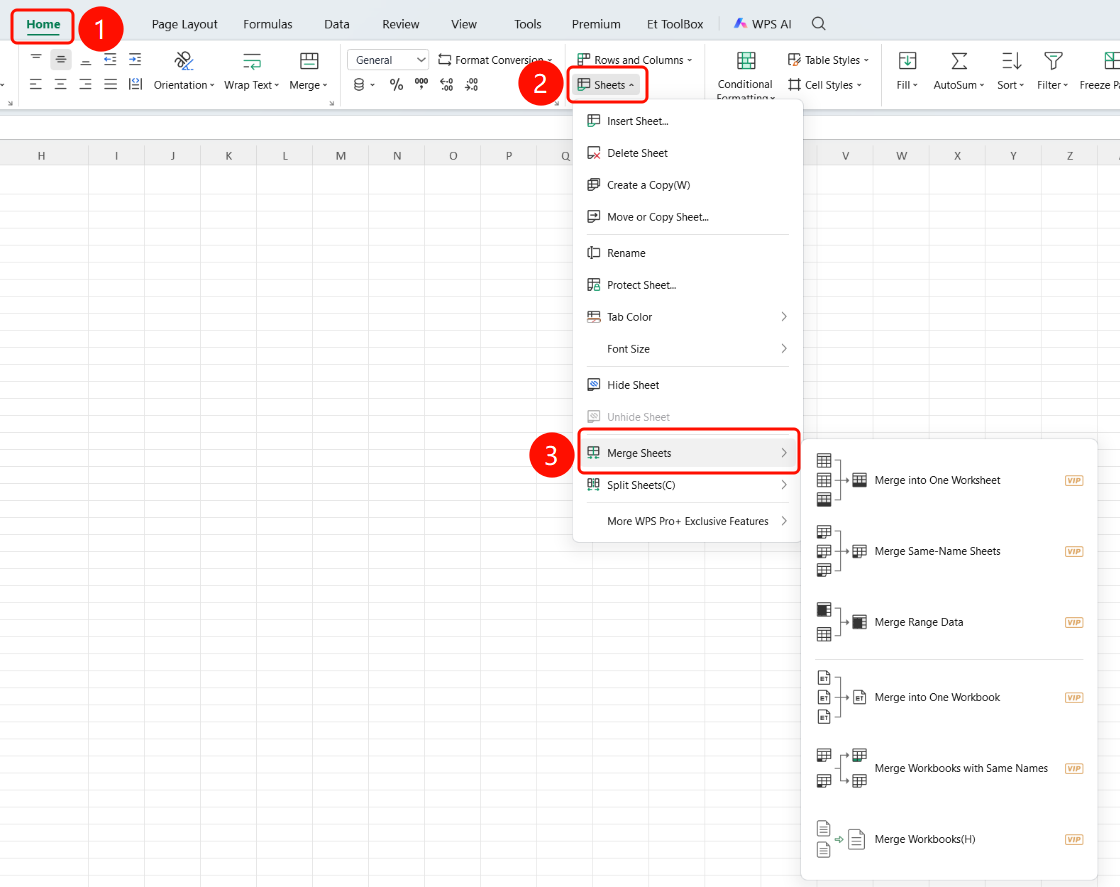The height and width of the screenshot is (887, 1120).
Task: Toggle middle vertical alignment
Action: click(61, 59)
